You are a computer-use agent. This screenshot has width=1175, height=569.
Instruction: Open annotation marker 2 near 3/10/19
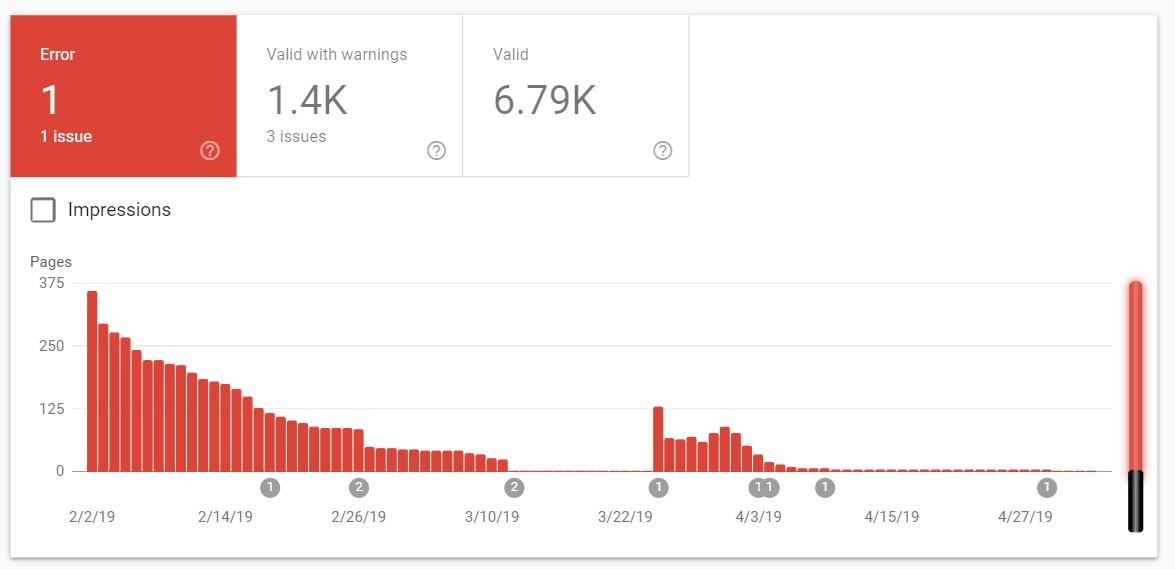[514, 488]
